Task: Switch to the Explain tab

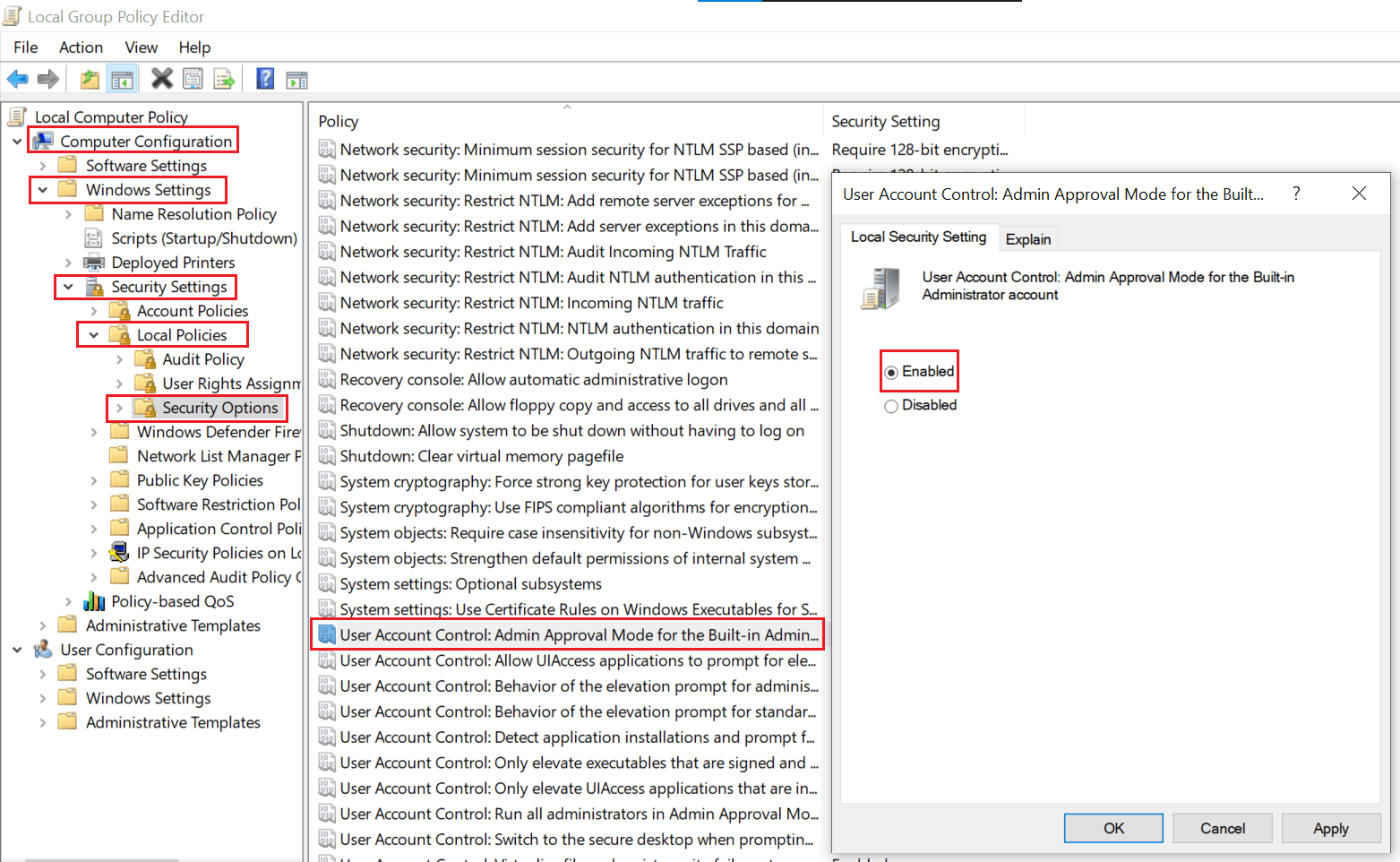Action: (1027, 239)
